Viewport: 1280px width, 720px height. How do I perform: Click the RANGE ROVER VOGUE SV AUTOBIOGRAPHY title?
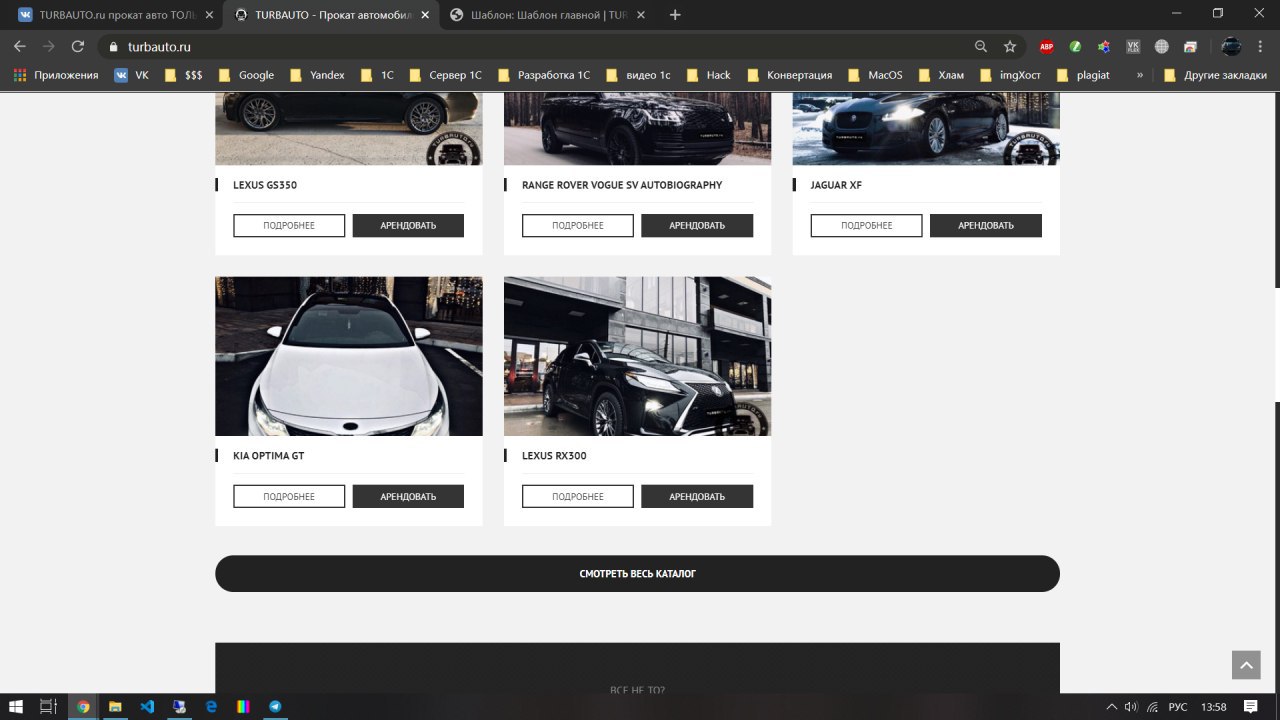tap(622, 185)
